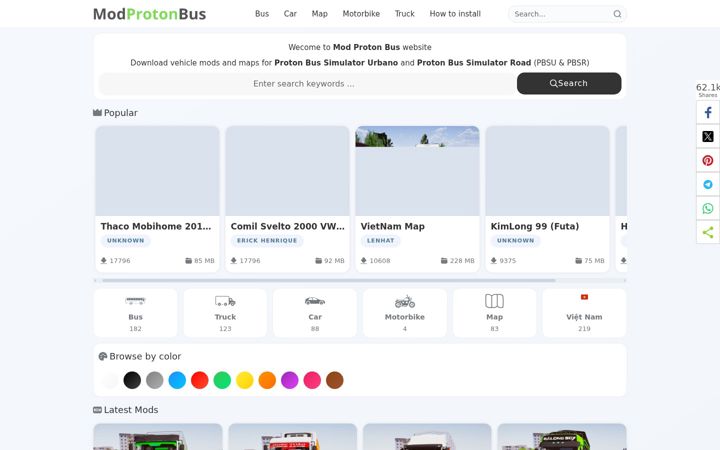Click the '62.1k Shares' counter

click(x=708, y=90)
